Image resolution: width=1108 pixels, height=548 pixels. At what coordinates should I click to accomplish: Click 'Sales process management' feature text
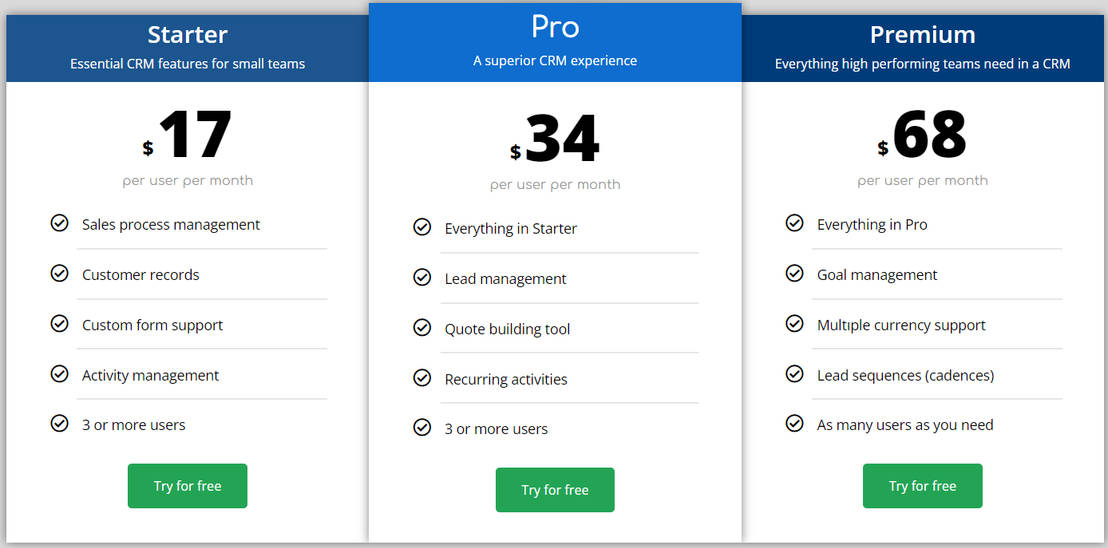[171, 225]
